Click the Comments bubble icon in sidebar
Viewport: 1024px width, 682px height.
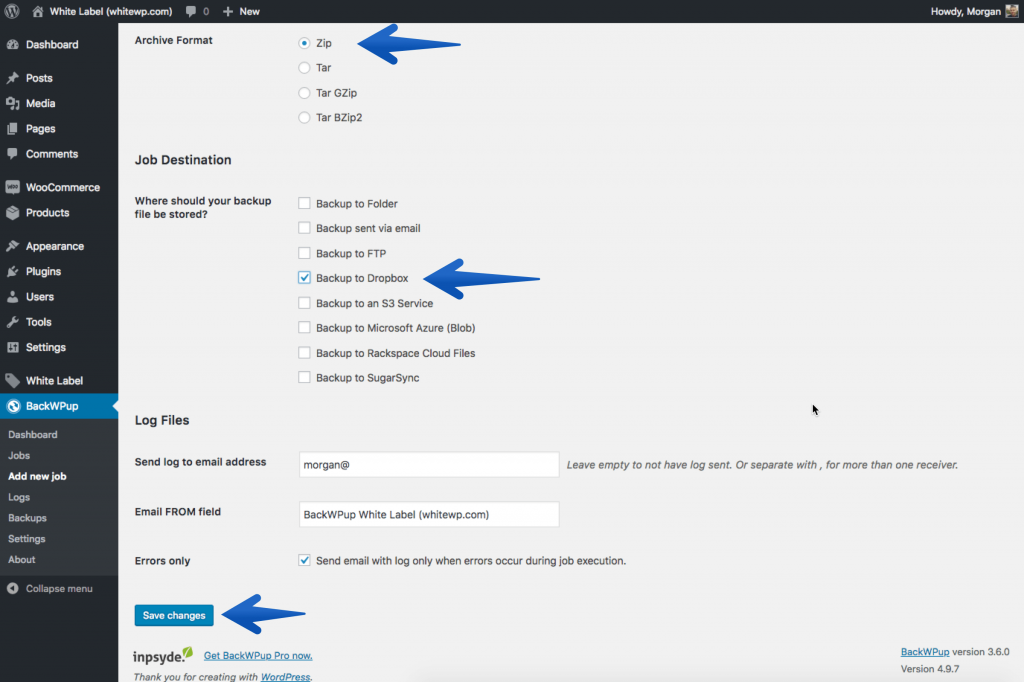point(12,154)
